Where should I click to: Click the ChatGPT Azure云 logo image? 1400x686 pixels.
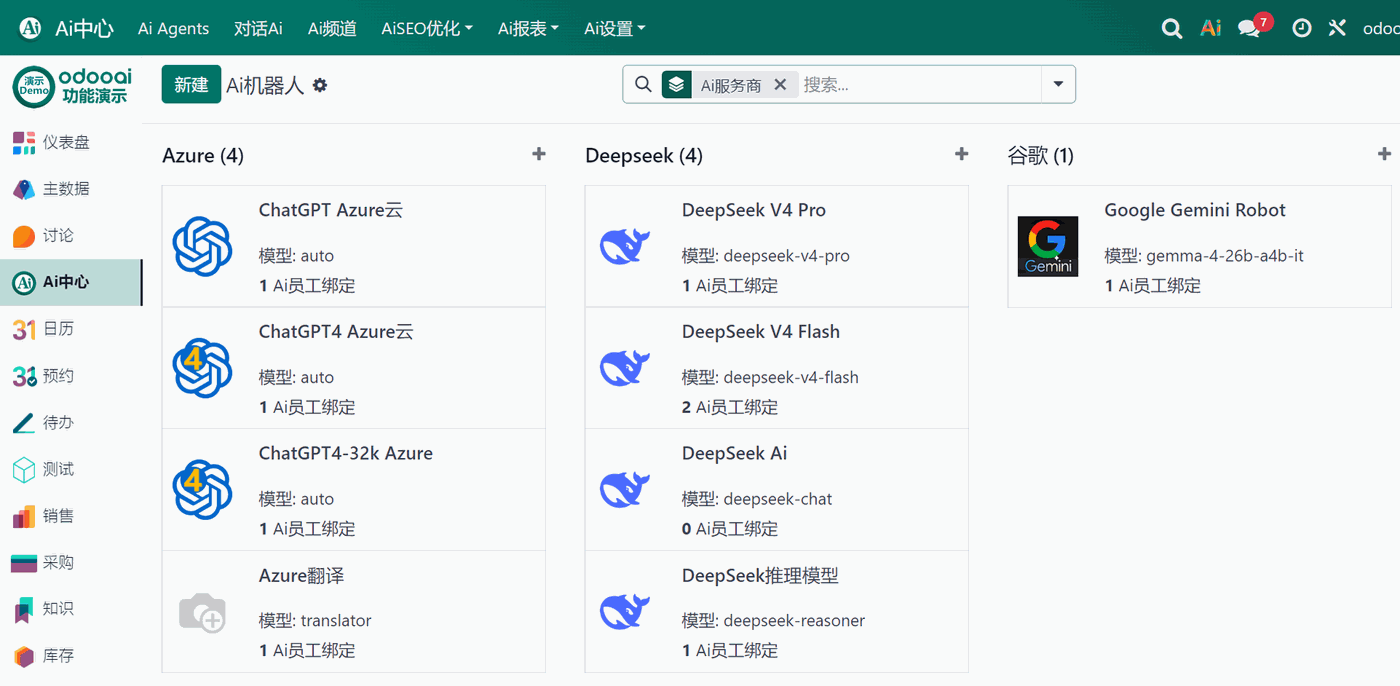(203, 246)
